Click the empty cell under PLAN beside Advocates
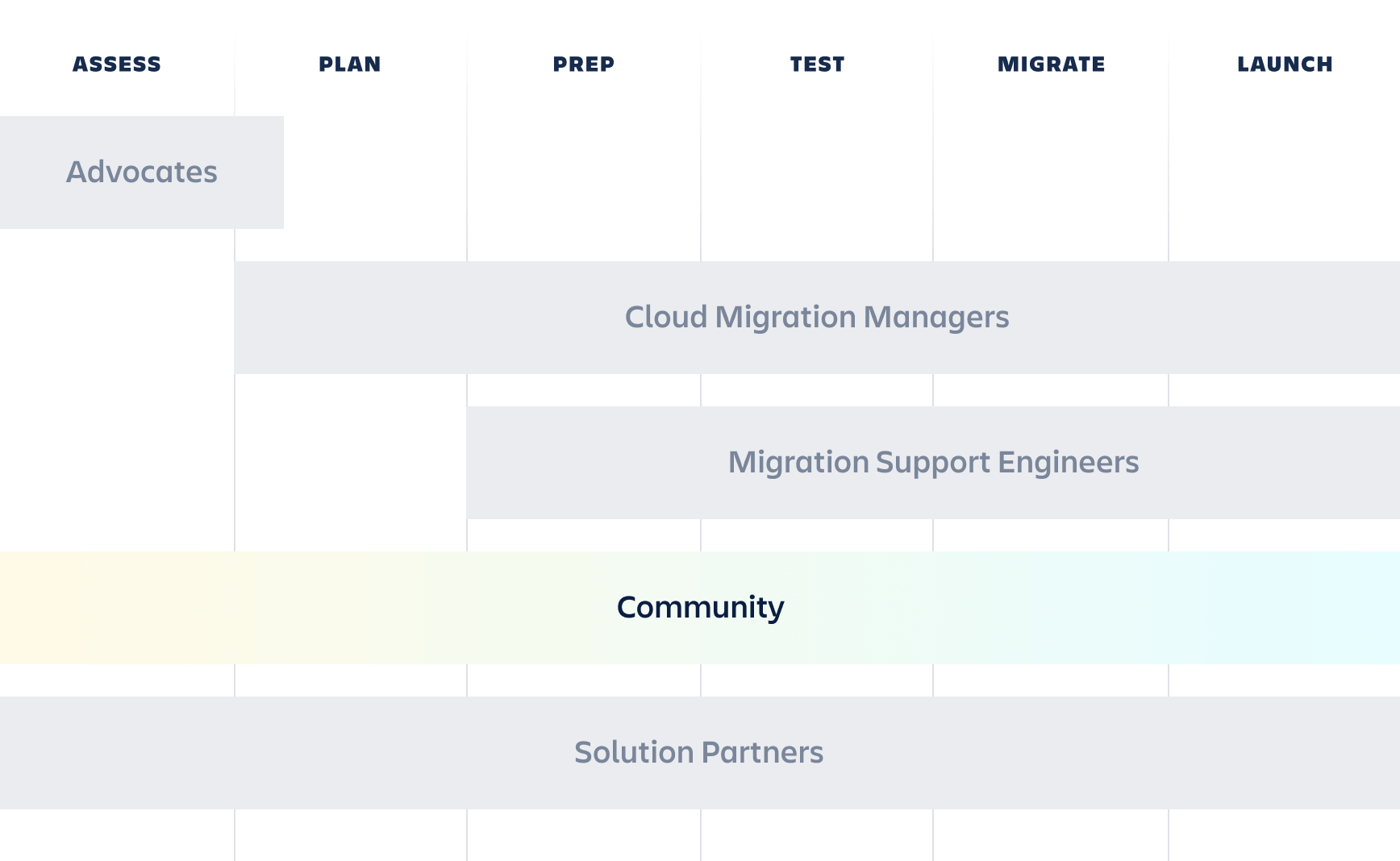Viewport: 1400px width, 861px height. [x=349, y=171]
